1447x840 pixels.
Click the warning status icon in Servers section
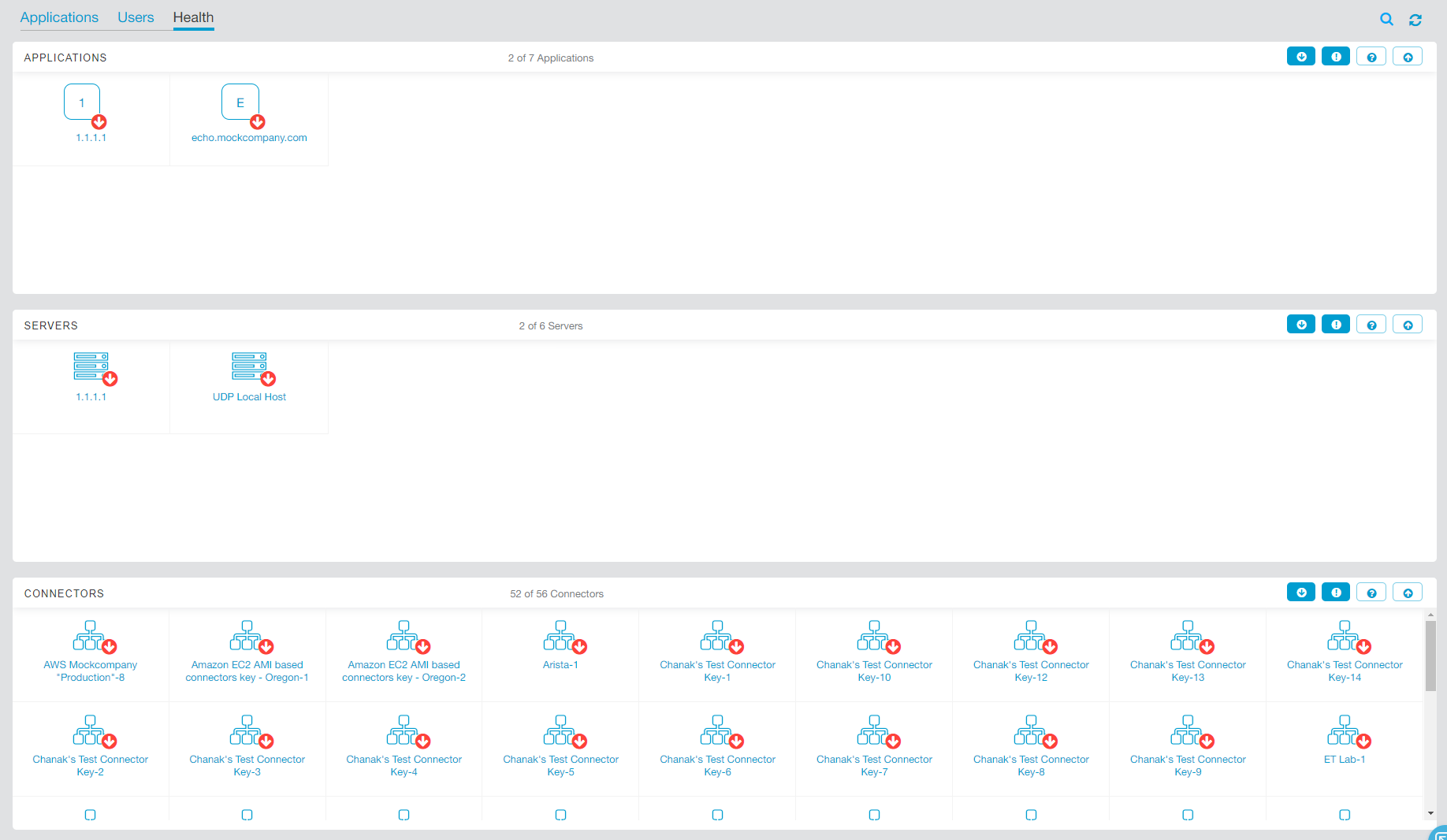(1336, 324)
